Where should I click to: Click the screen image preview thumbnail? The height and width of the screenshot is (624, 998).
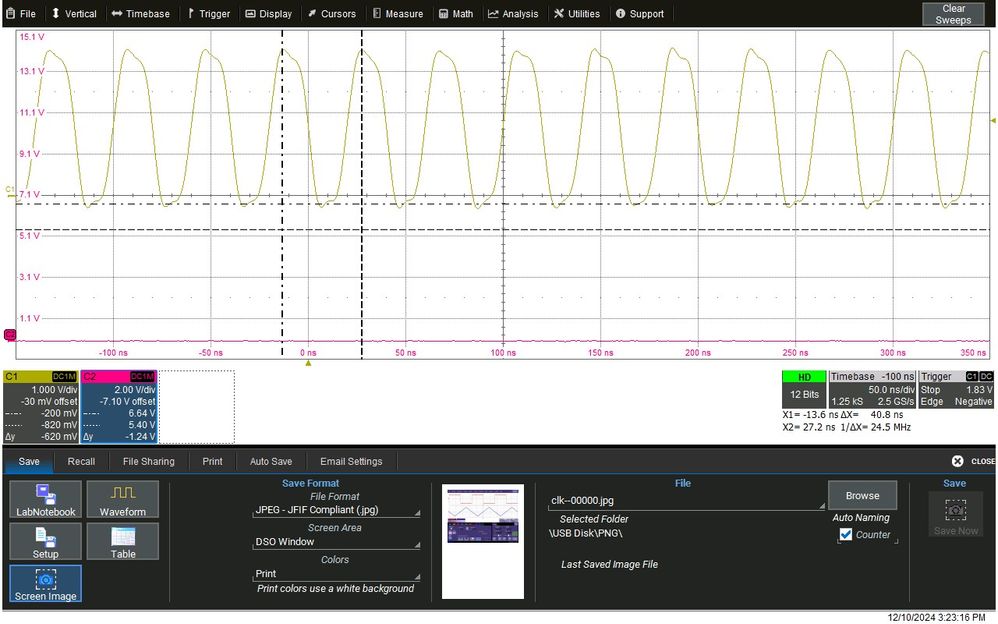pos(483,541)
